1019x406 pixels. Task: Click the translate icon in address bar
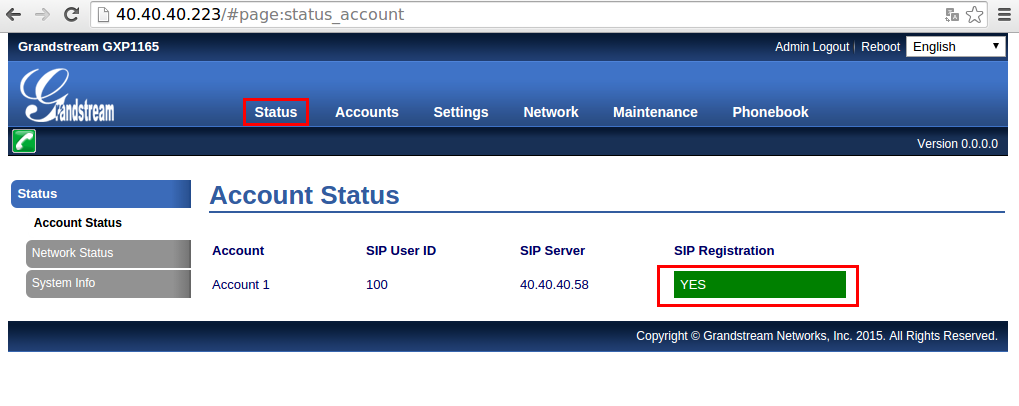point(952,15)
